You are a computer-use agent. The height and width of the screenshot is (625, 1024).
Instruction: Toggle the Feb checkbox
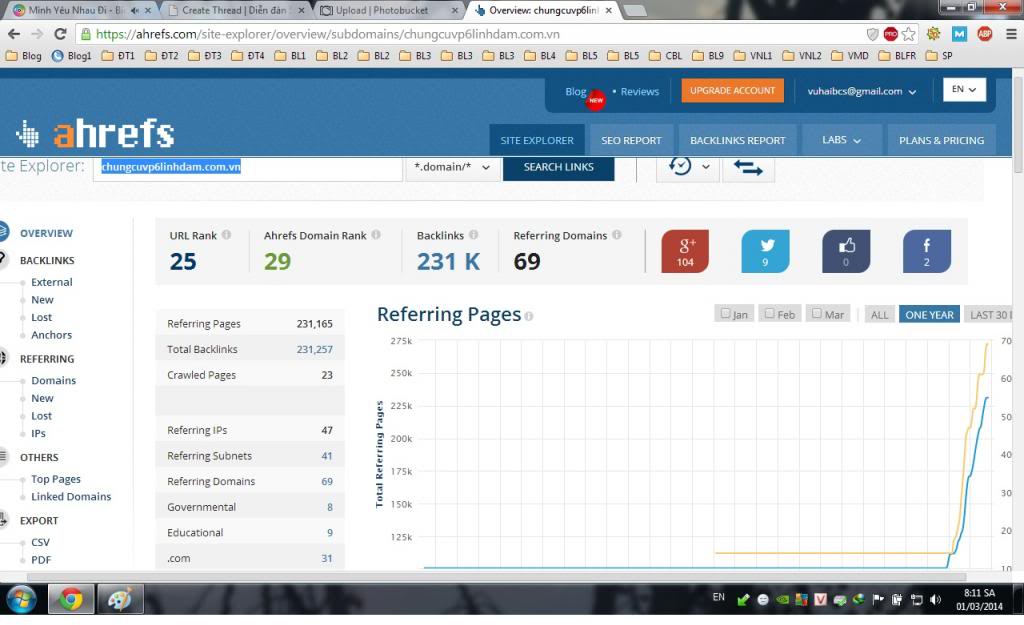(x=769, y=313)
